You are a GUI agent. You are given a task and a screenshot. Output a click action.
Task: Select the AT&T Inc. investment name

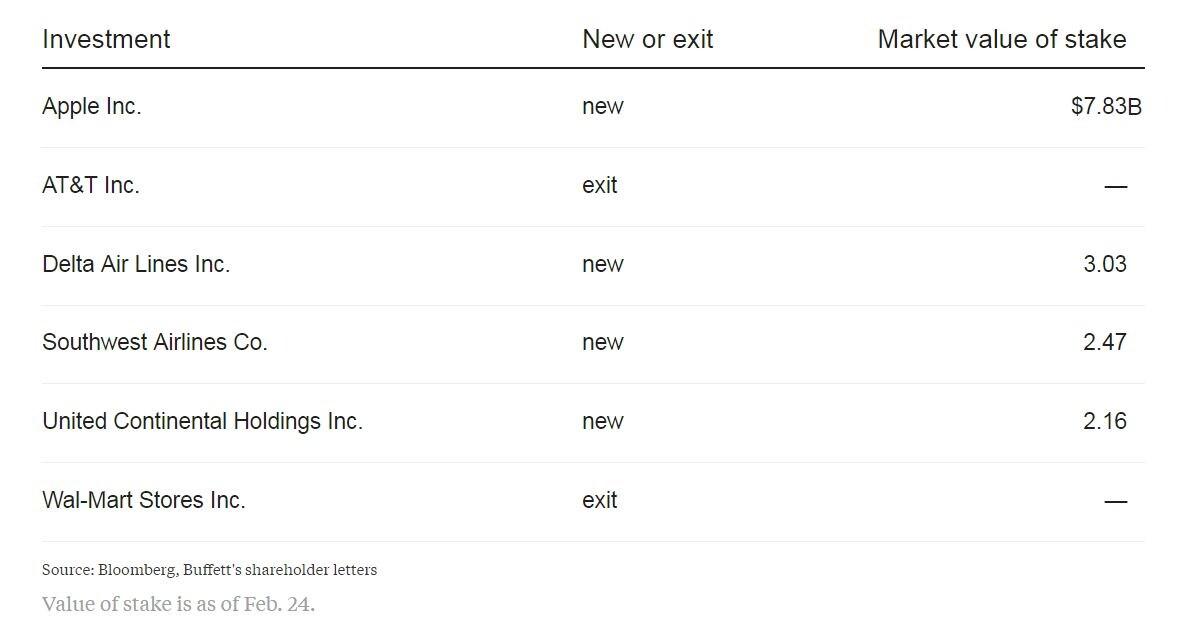pos(91,185)
